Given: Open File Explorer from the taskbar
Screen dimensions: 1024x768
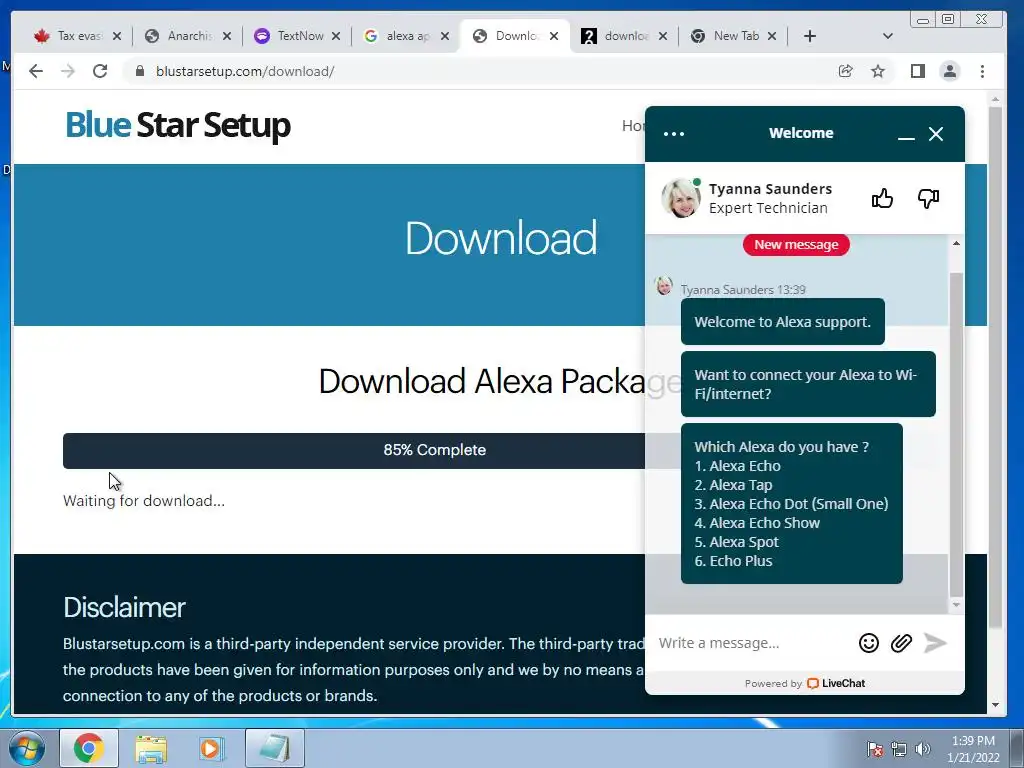Looking at the screenshot, I should coord(152,748).
